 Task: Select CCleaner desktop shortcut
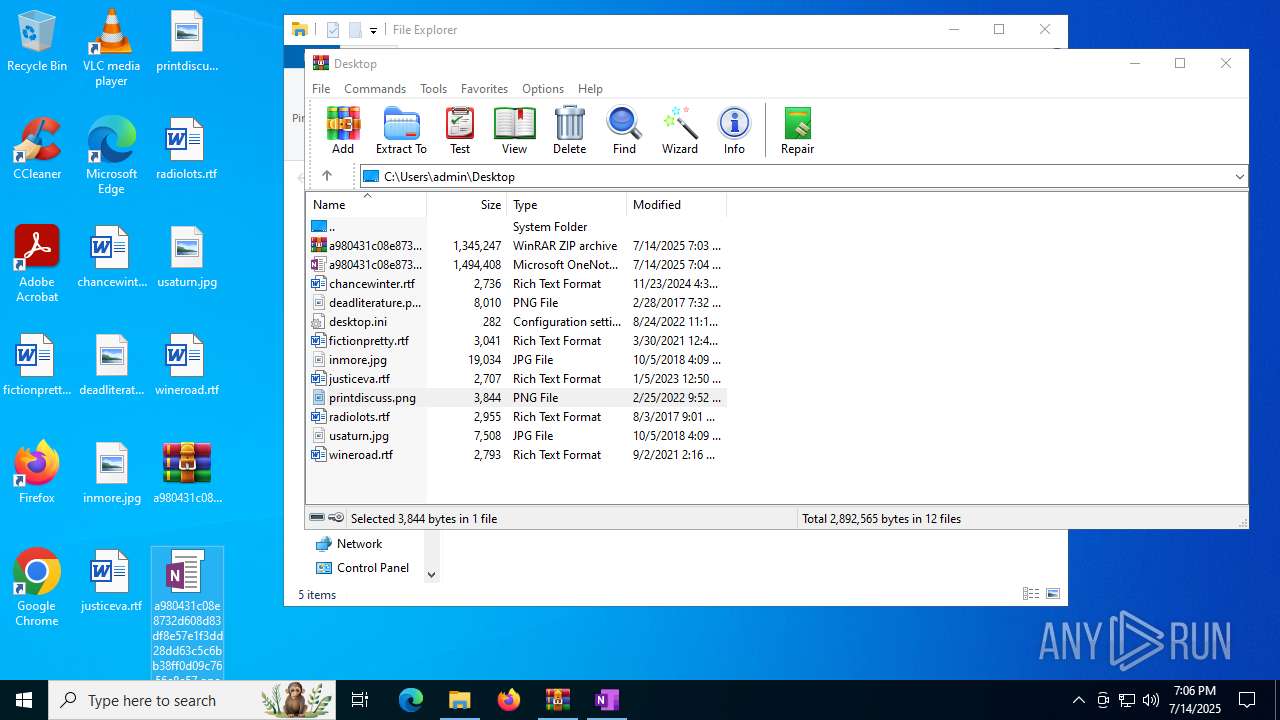(37, 149)
